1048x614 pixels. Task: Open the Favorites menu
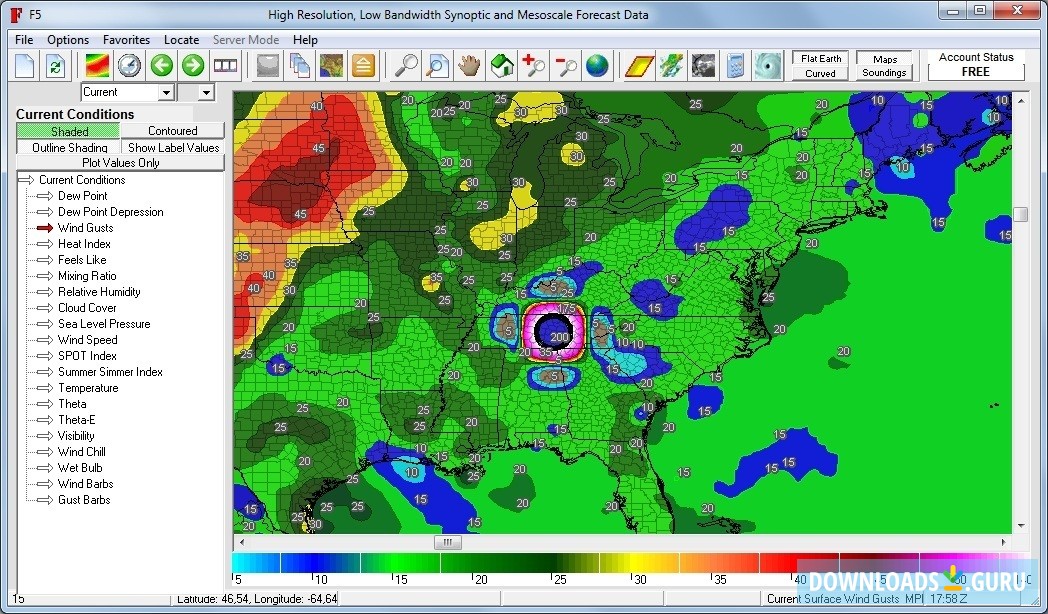(x=126, y=40)
